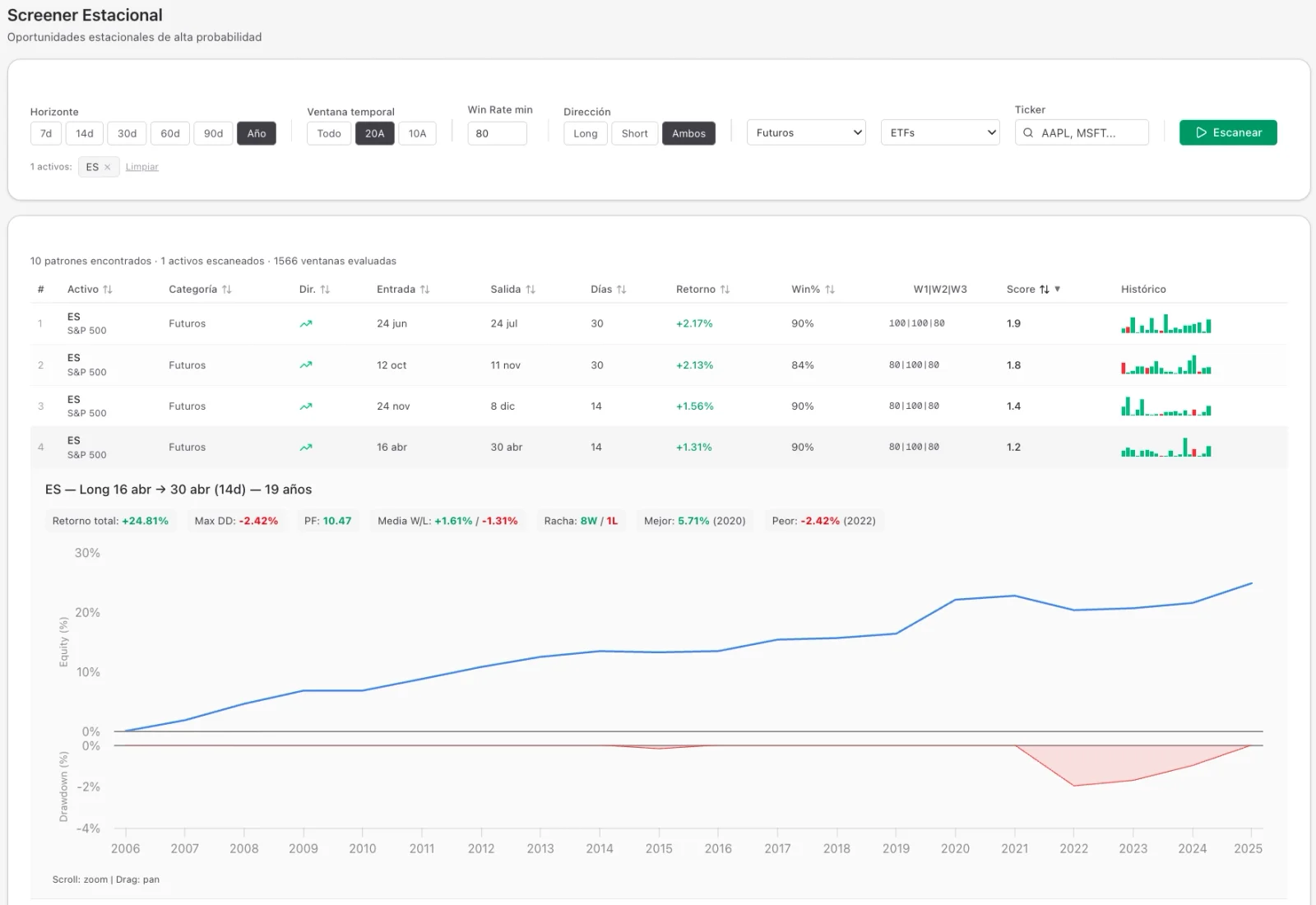Click the Peor -2.42% (2022) stat

click(x=824, y=521)
